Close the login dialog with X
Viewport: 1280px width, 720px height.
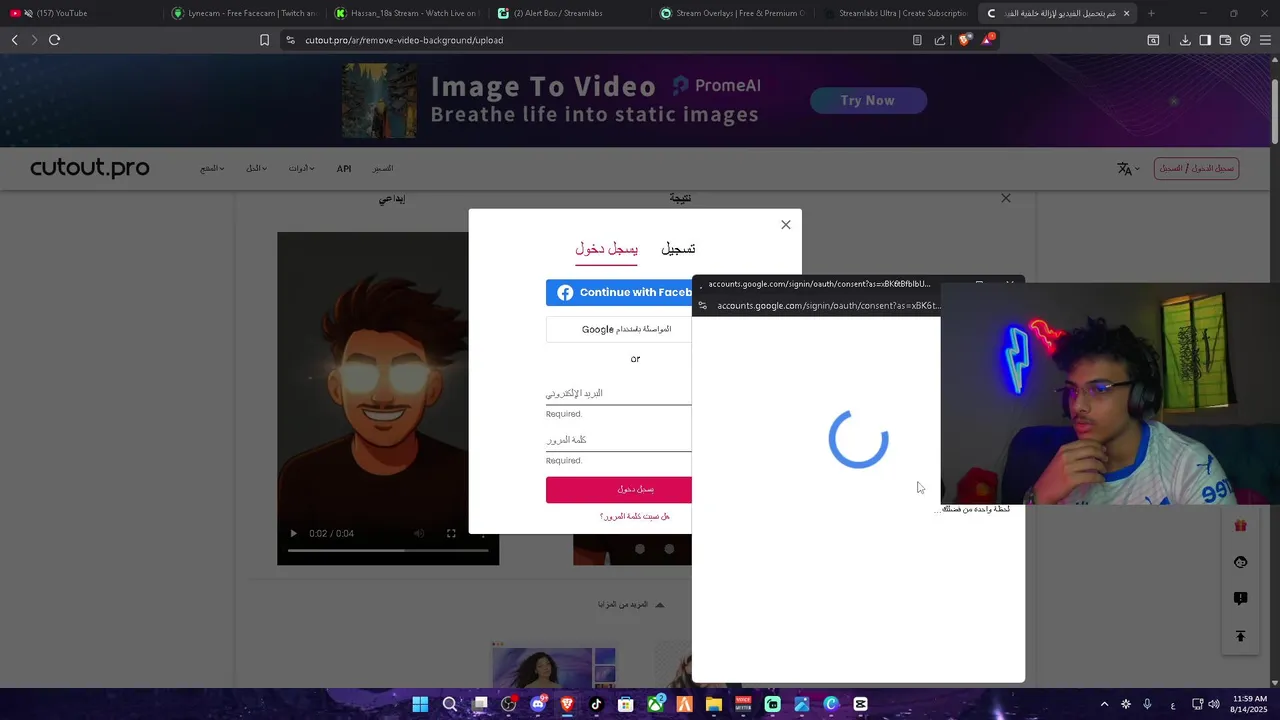click(x=786, y=225)
